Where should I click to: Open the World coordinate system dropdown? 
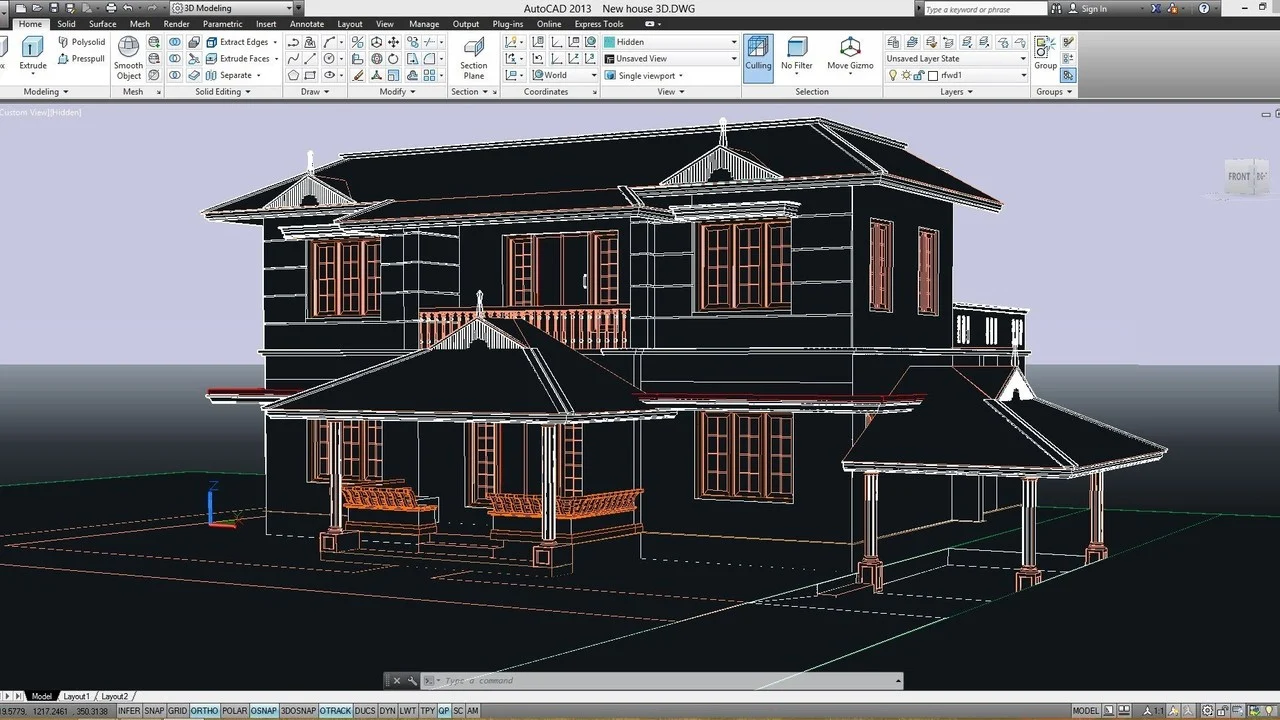tap(564, 75)
